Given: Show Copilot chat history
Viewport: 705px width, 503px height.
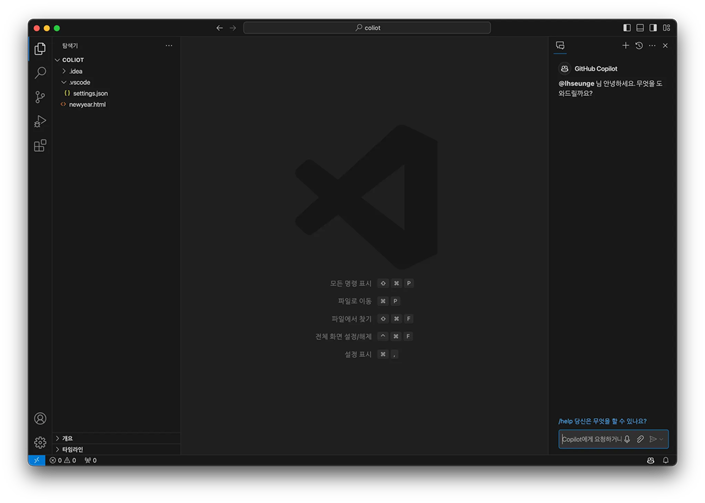Looking at the screenshot, I should click(x=639, y=45).
